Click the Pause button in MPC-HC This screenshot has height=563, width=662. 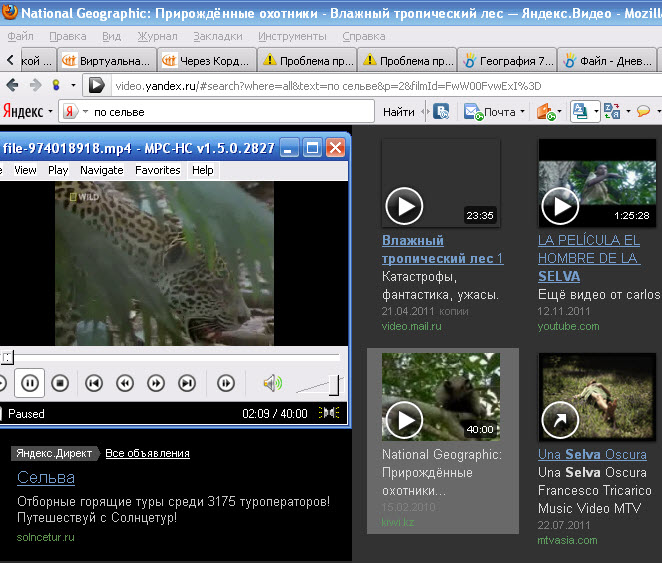[29, 383]
